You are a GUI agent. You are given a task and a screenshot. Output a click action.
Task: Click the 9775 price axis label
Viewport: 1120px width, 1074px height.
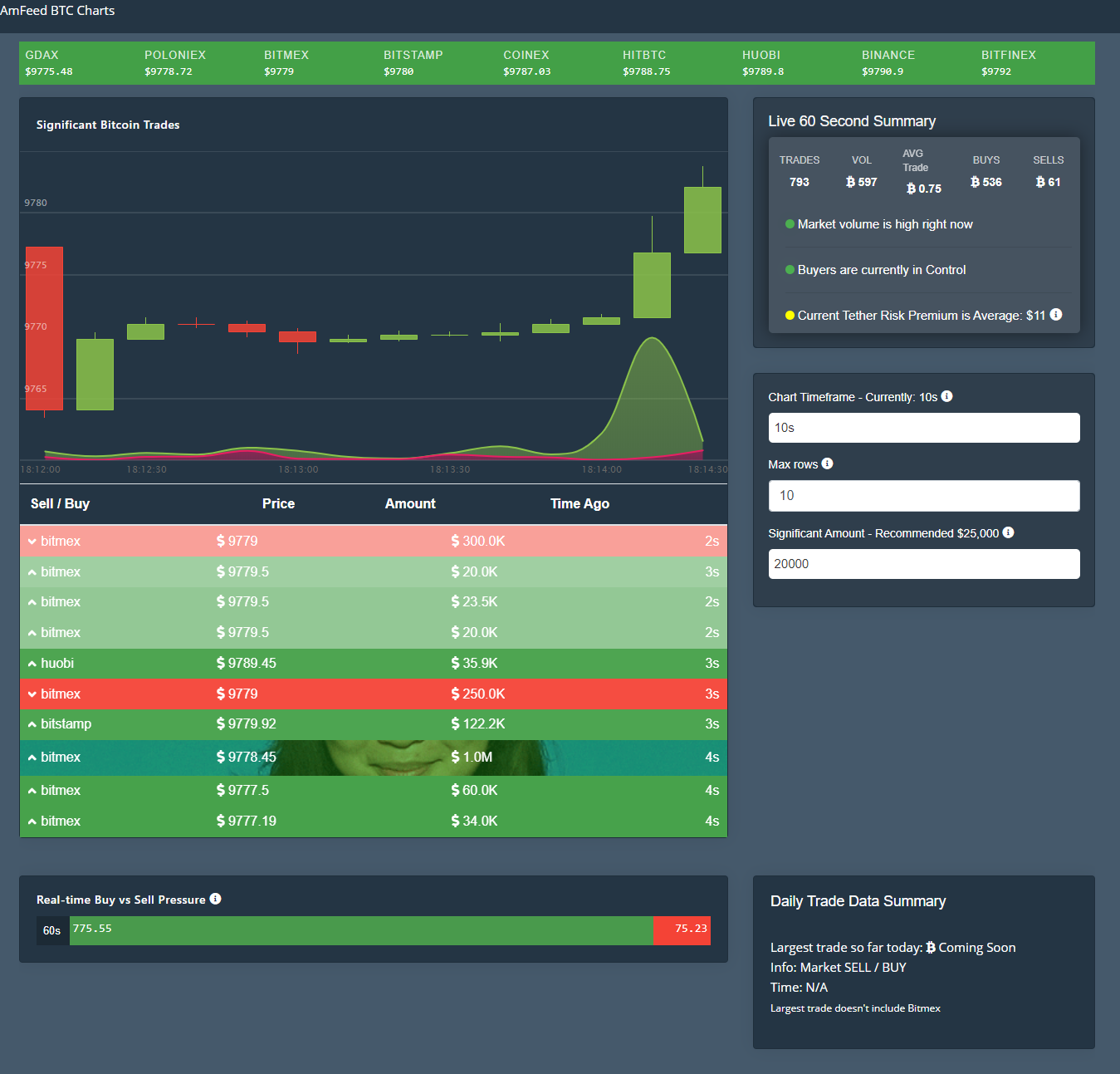click(x=36, y=265)
